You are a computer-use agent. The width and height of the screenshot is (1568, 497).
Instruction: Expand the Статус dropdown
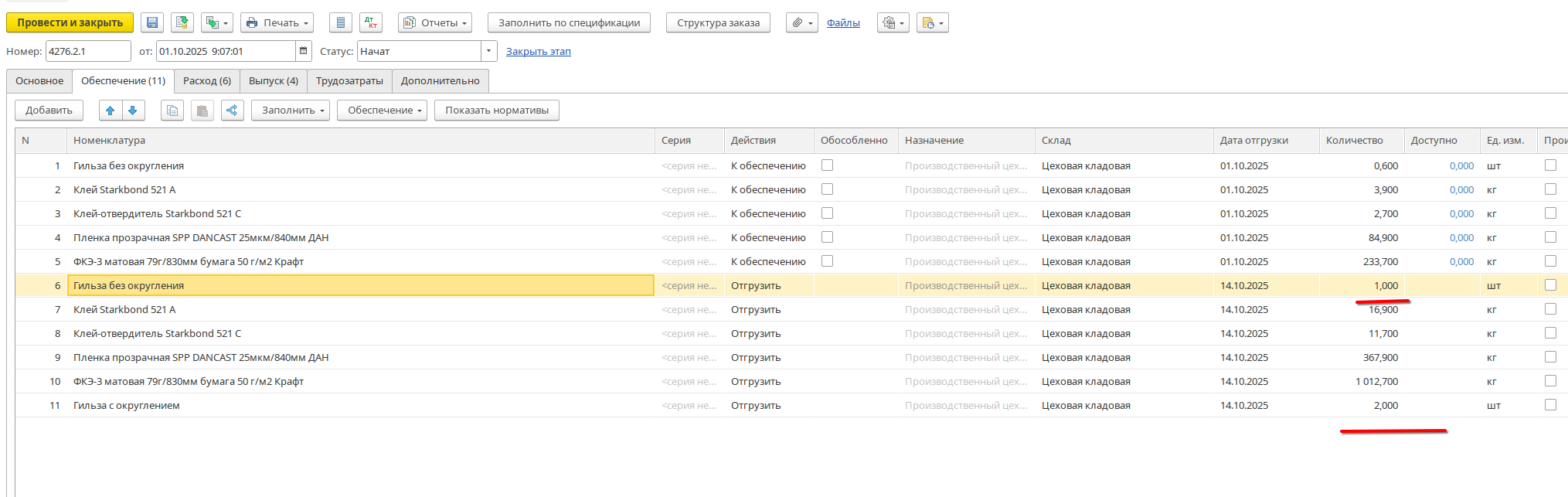click(x=488, y=51)
